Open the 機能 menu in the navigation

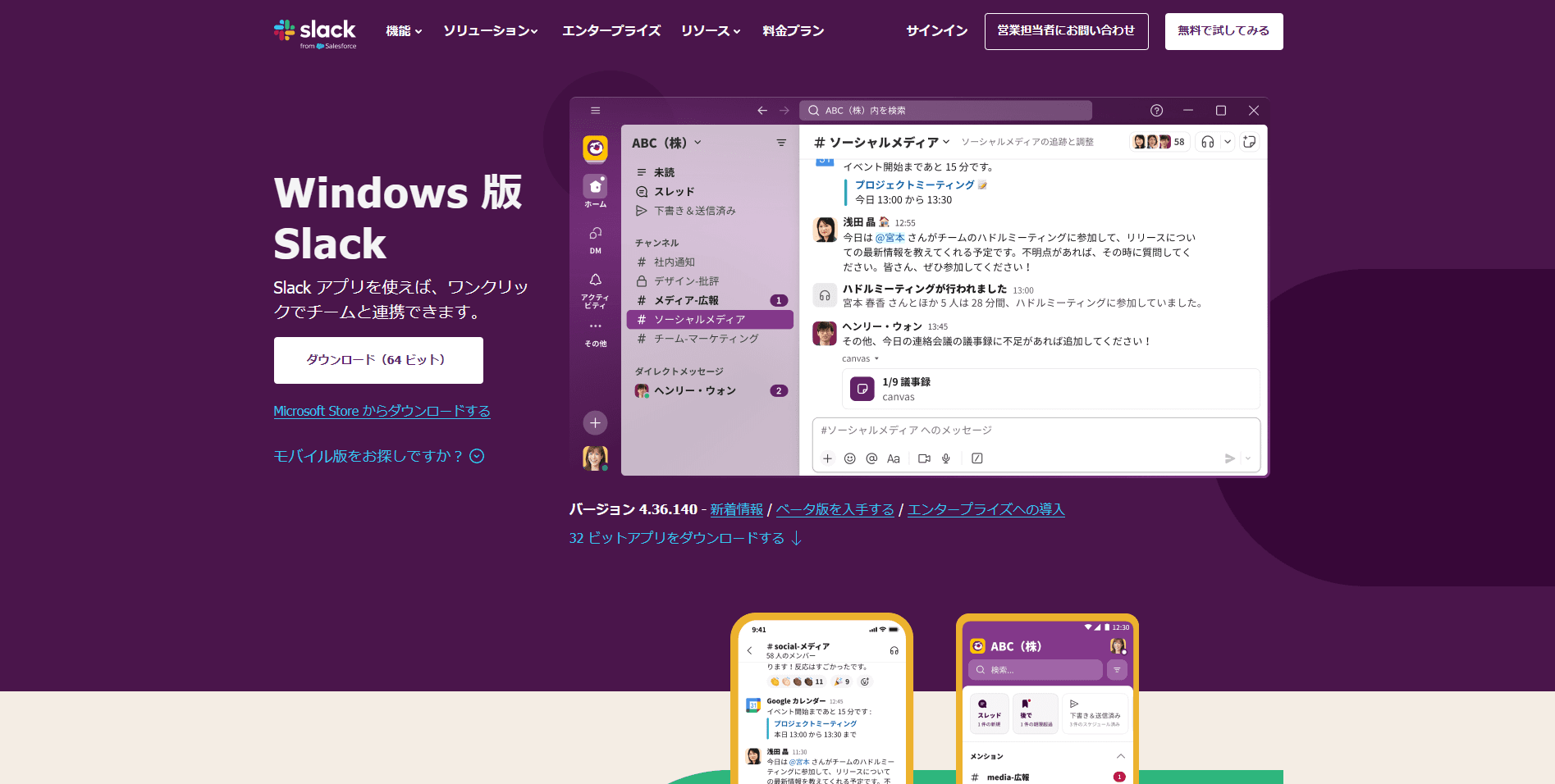[x=403, y=30]
